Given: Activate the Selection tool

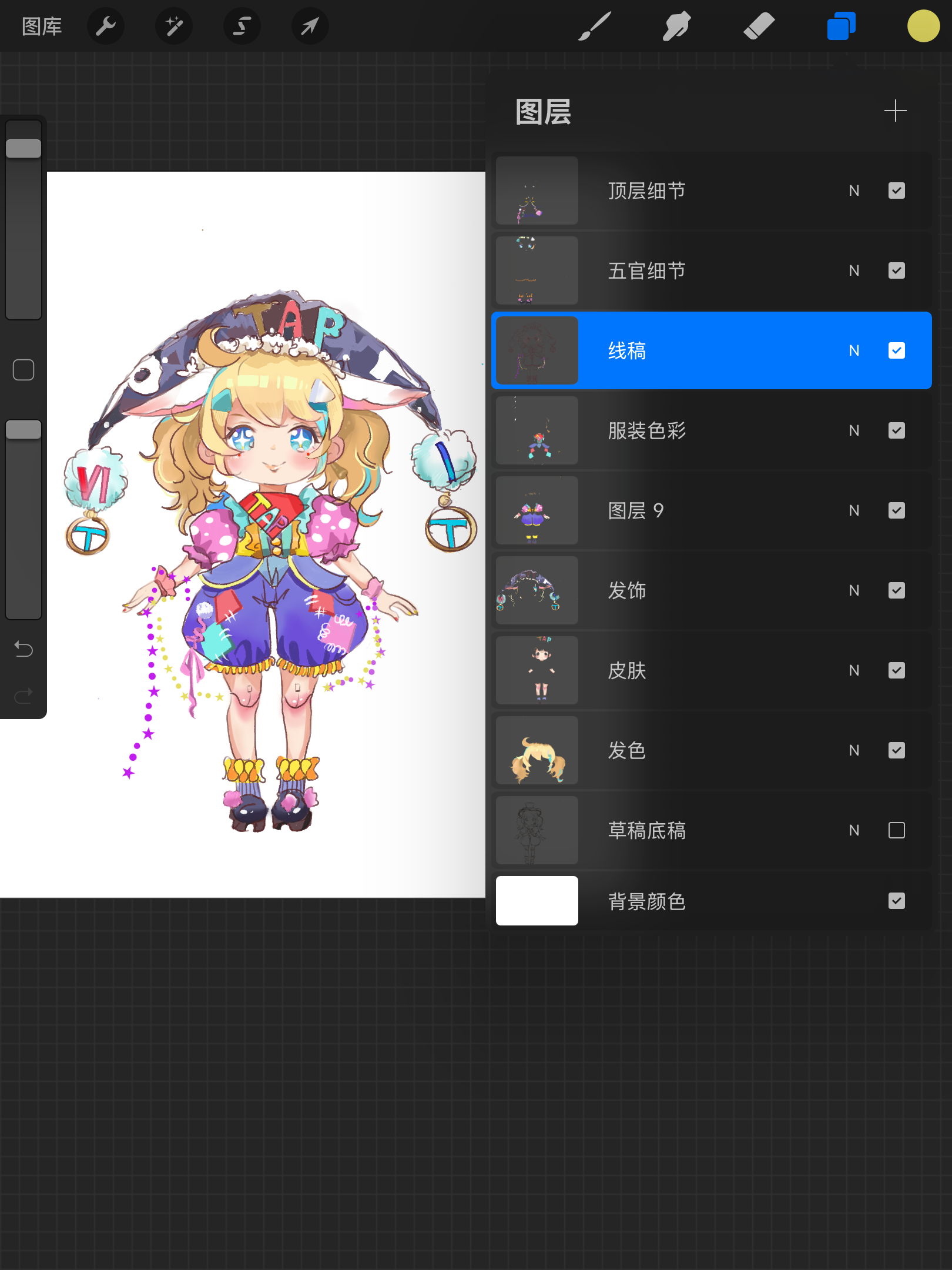Looking at the screenshot, I should (x=242, y=26).
